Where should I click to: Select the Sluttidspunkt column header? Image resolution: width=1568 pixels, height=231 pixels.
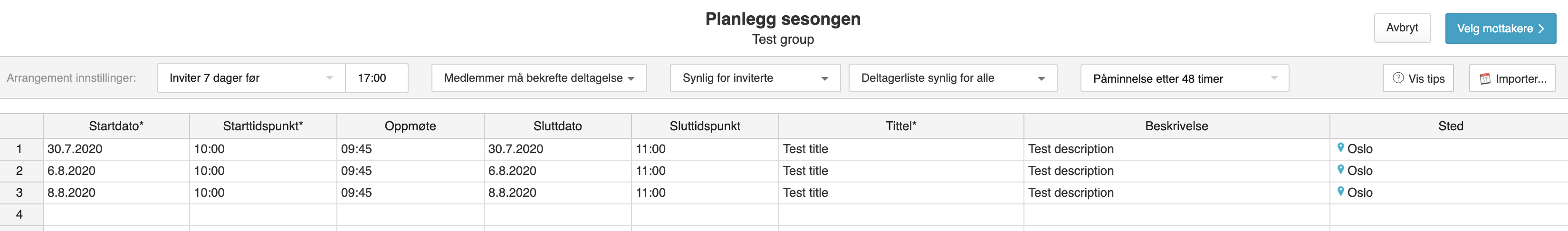pos(705,126)
